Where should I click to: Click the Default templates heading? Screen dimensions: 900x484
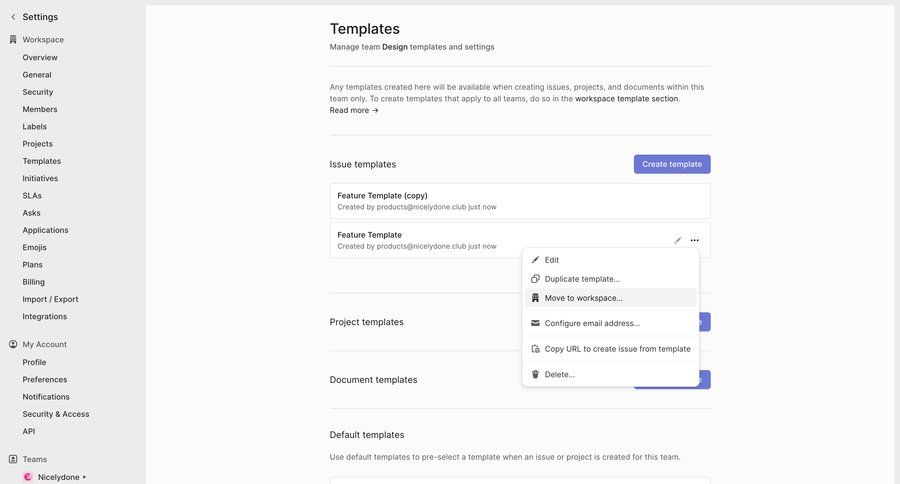click(367, 435)
